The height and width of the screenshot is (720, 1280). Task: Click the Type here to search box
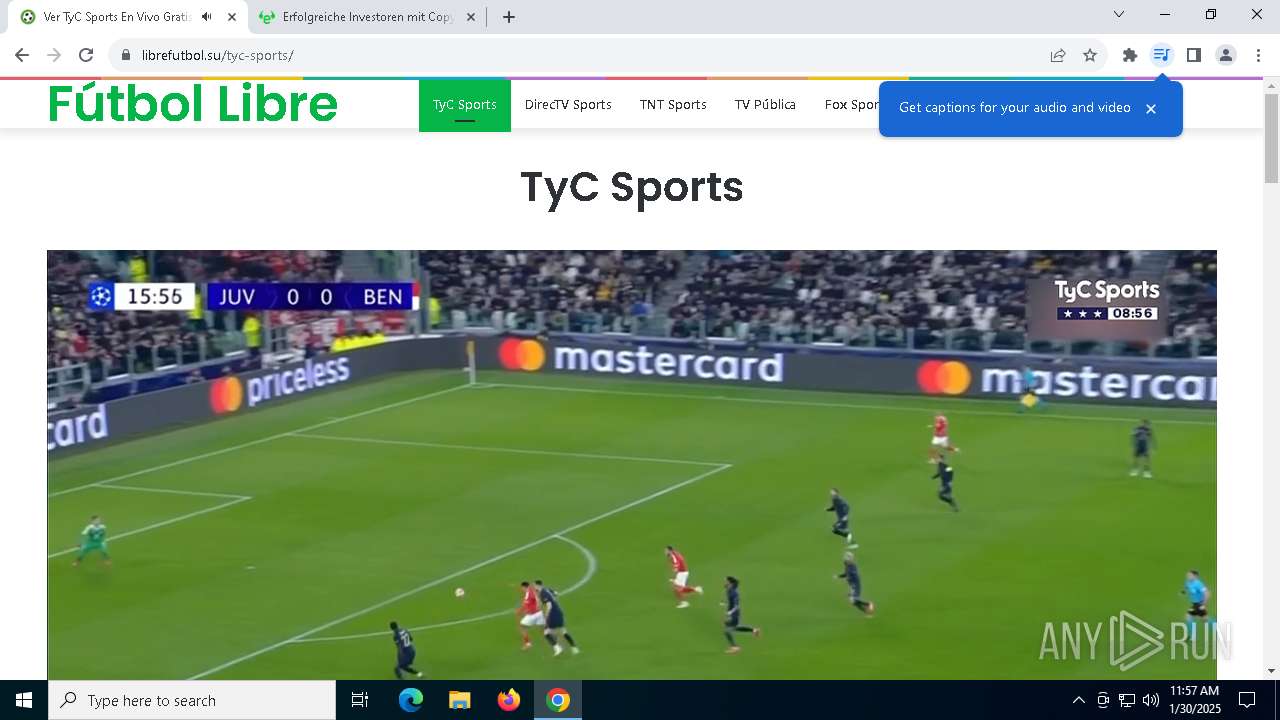tap(192, 700)
